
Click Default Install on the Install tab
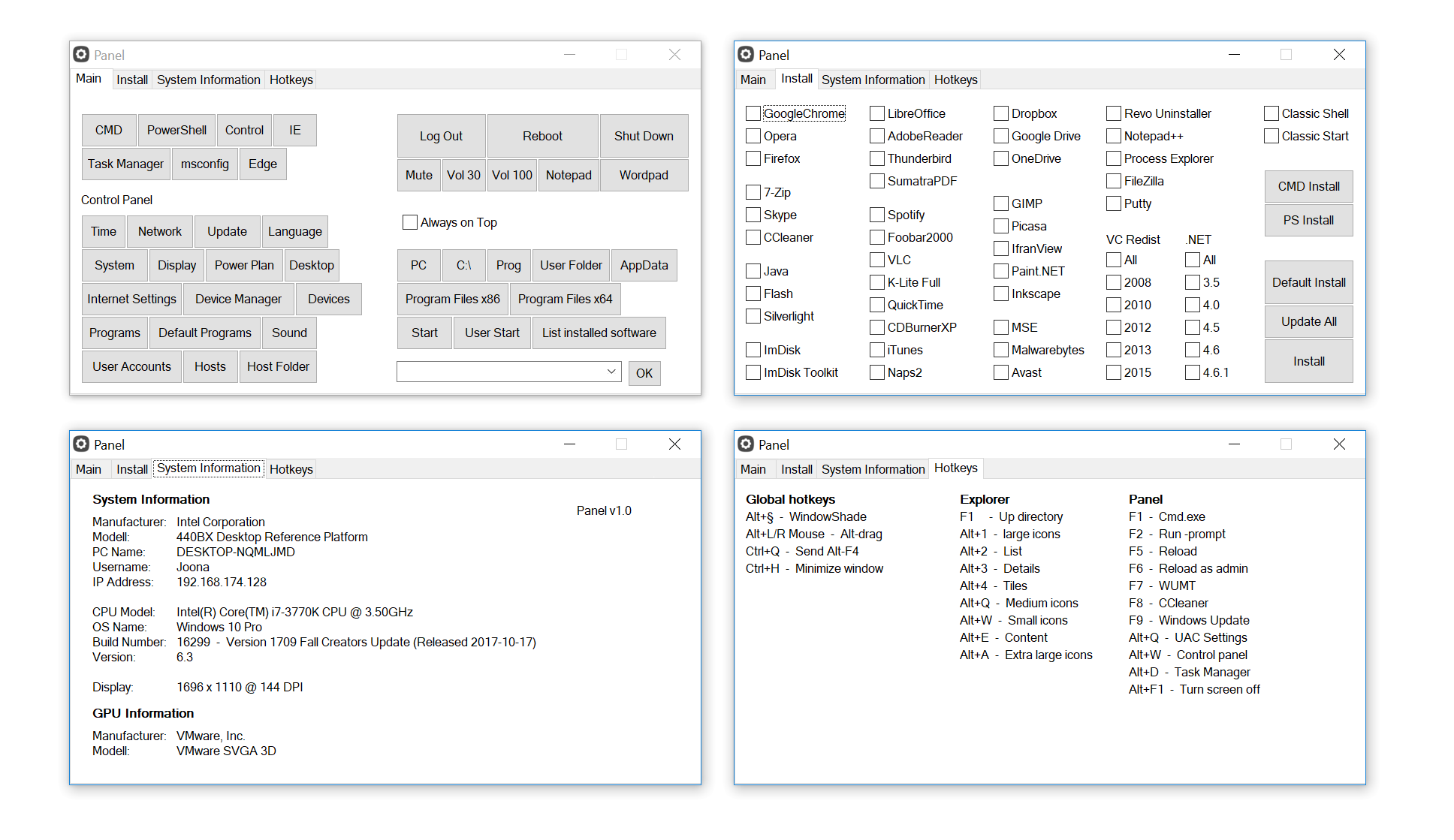pos(1308,282)
